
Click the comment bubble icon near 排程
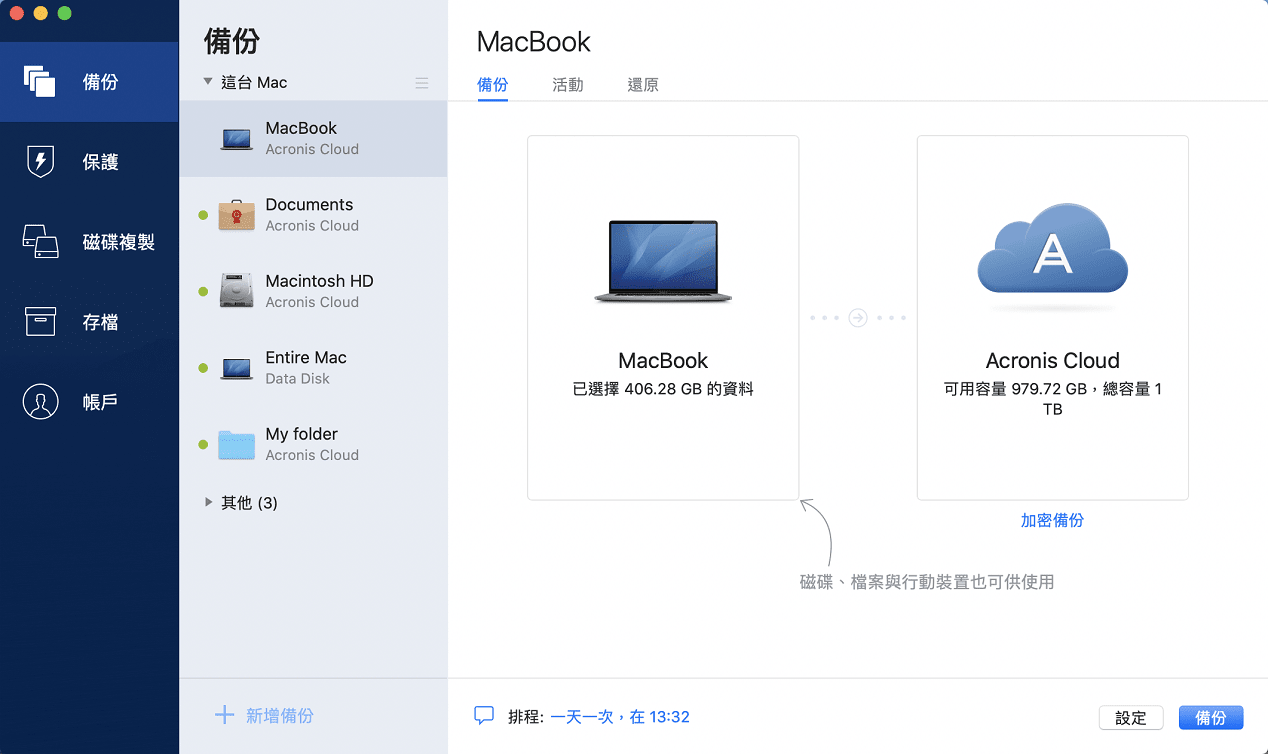pos(484,716)
